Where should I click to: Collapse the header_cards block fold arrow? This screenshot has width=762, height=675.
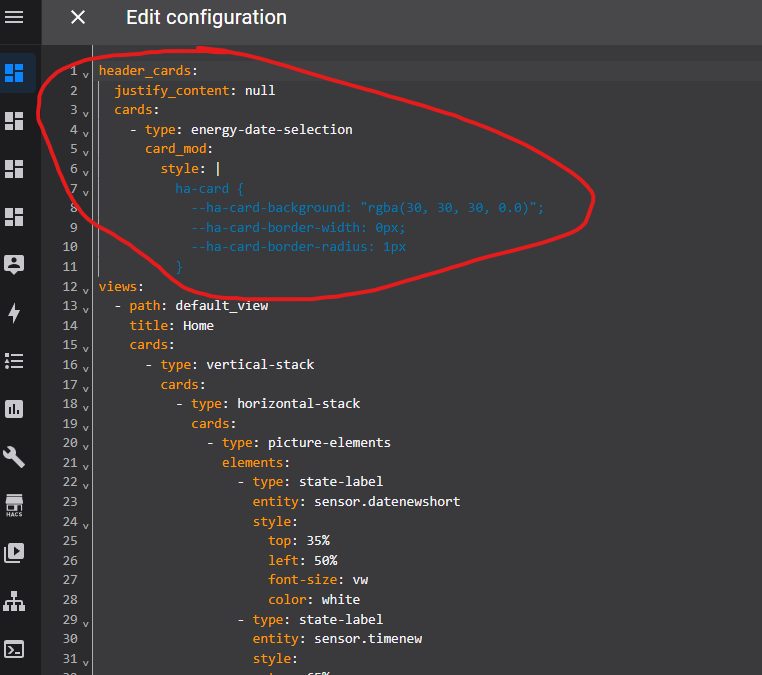(86, 74)
